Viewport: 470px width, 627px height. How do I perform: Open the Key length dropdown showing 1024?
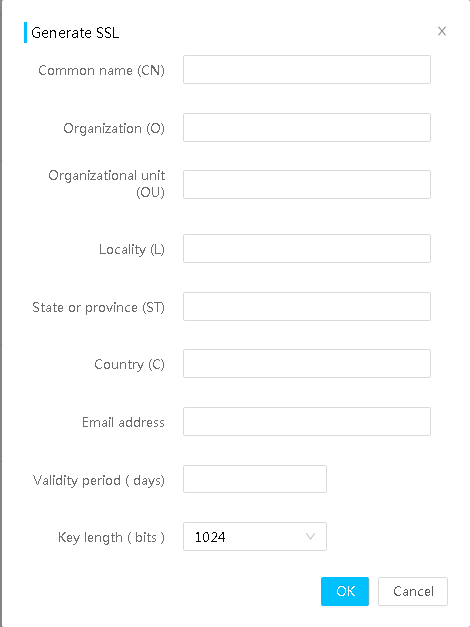[x=255, y=537]
